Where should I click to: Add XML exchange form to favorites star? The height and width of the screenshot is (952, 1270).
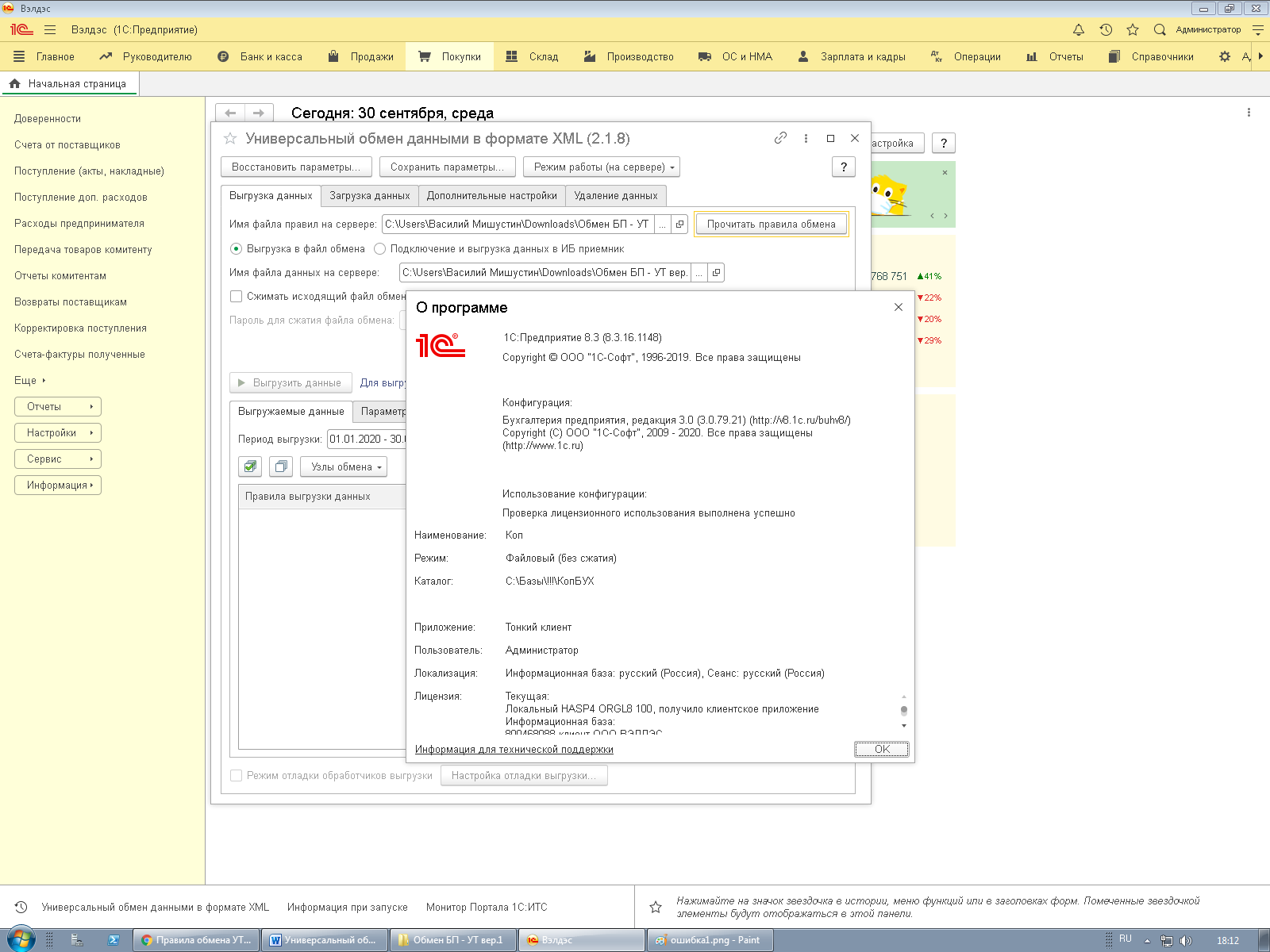pyautogui.click(x=230, y=138)
